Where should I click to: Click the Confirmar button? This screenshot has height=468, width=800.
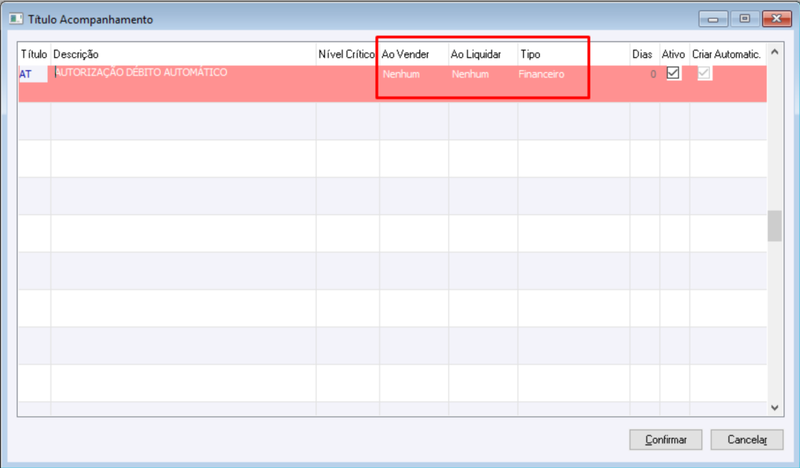click(665, 439)
